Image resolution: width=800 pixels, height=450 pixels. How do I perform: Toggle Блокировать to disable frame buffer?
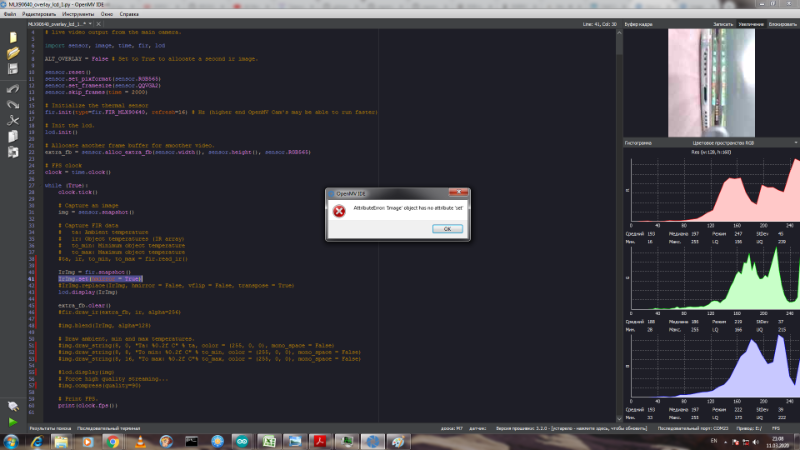(783, 24)
